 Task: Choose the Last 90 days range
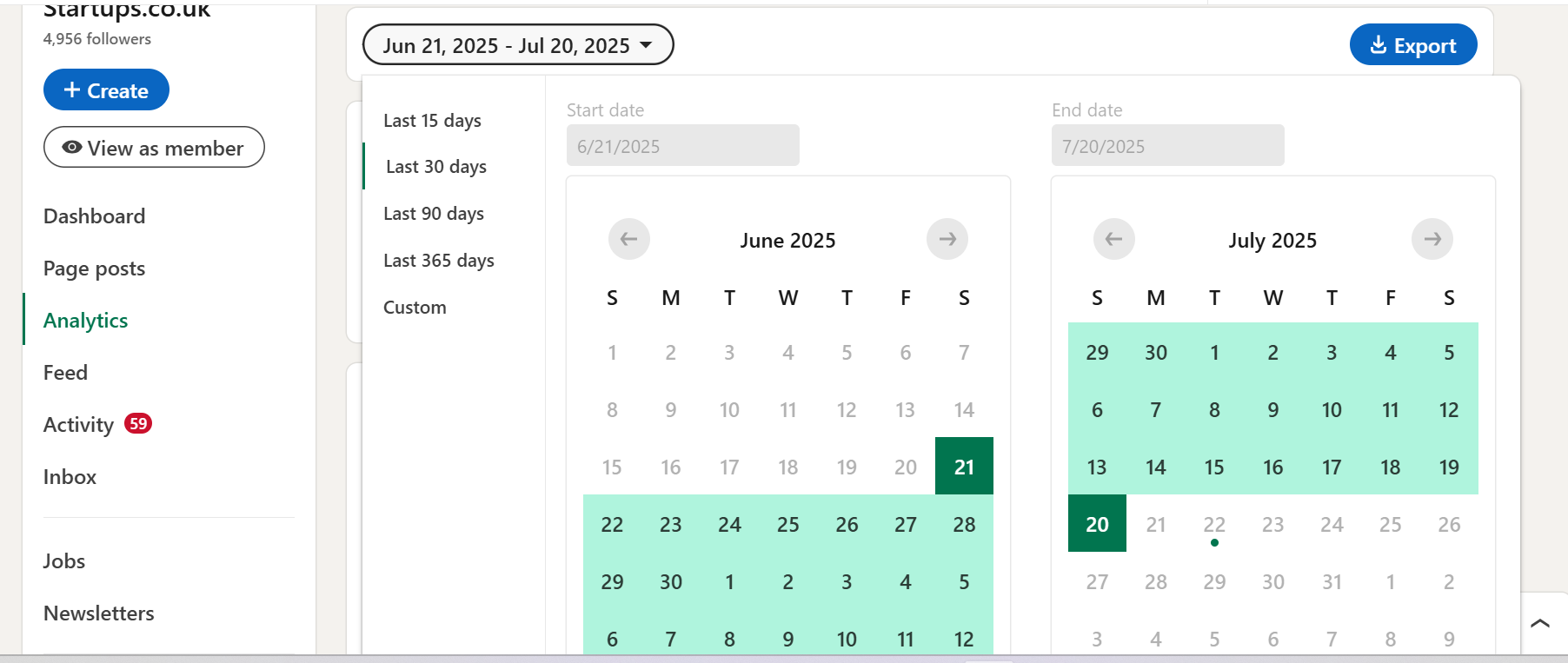tap(434, 214)
